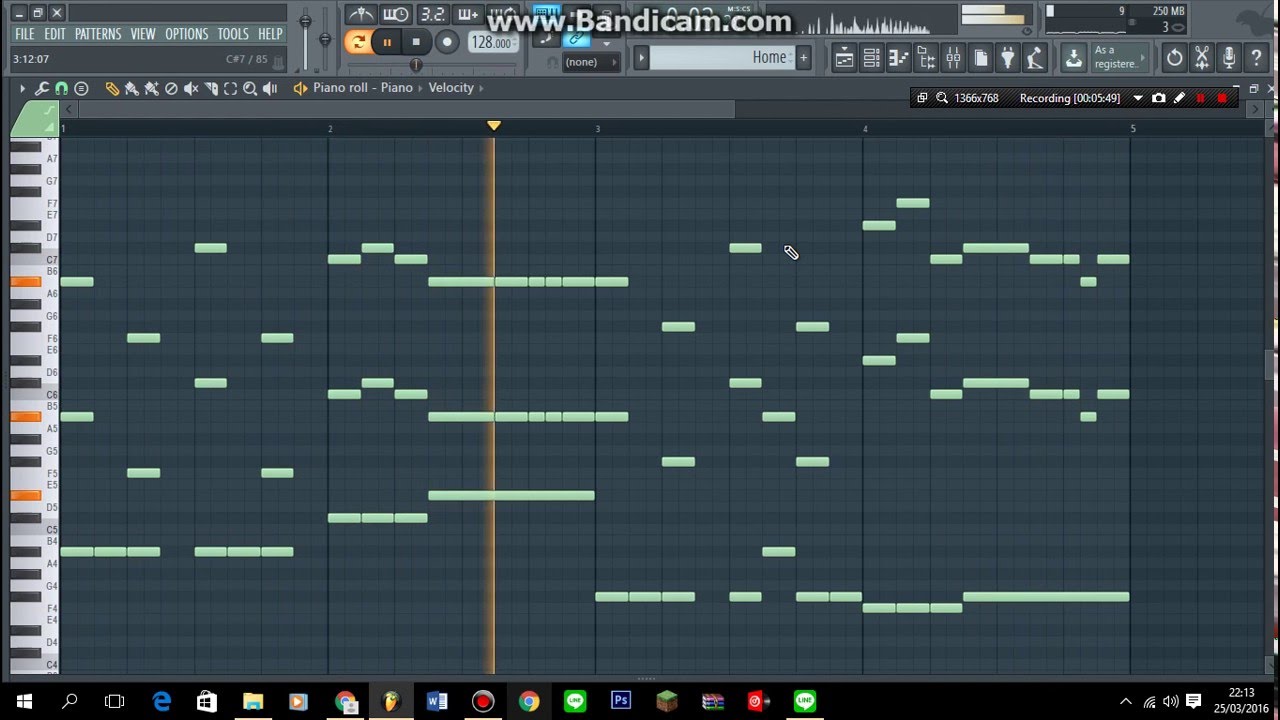This screenshot has width=1280, height=720.
Task: Stop playback with the stop button
Action: click(x=416, y=42)
